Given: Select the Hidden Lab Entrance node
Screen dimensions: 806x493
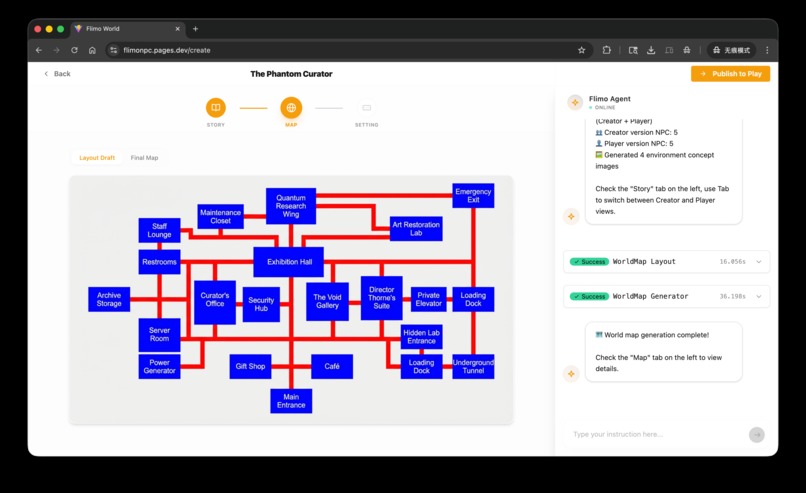Looking at the screenshot, I should click(422, 337).
